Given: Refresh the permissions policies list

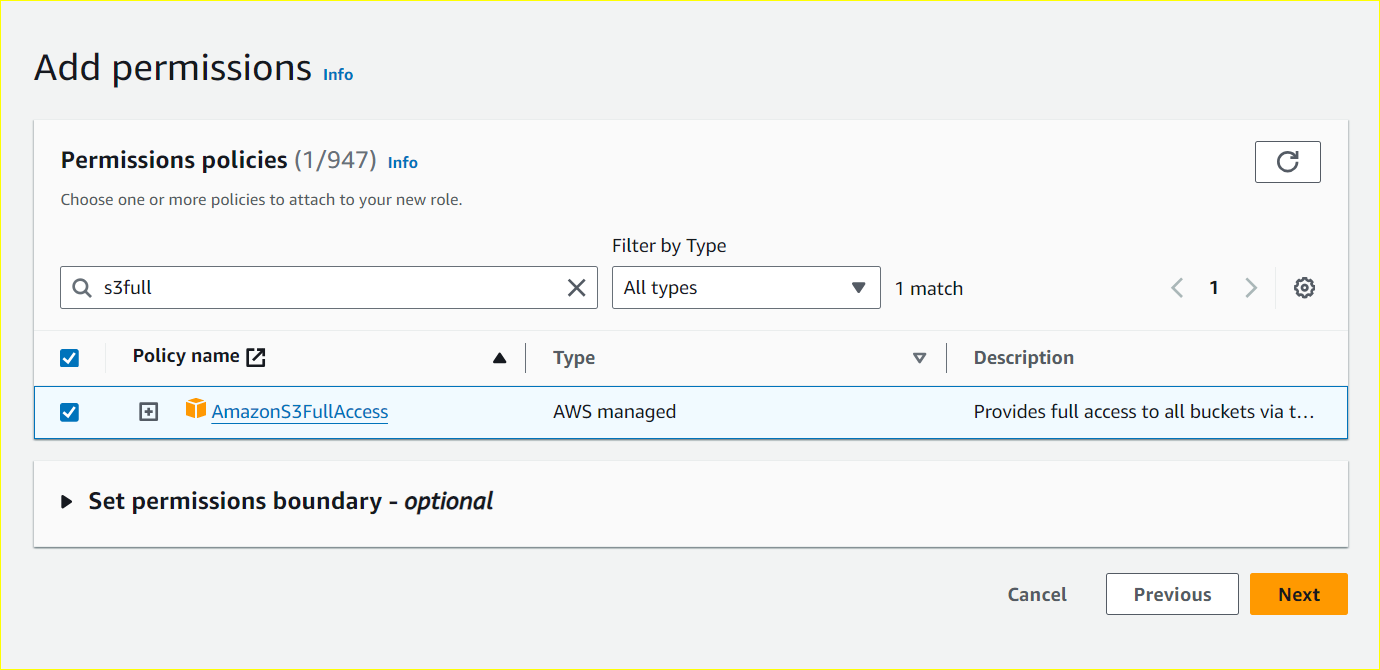Looking at the screenshot, I should pos(1287,161).
